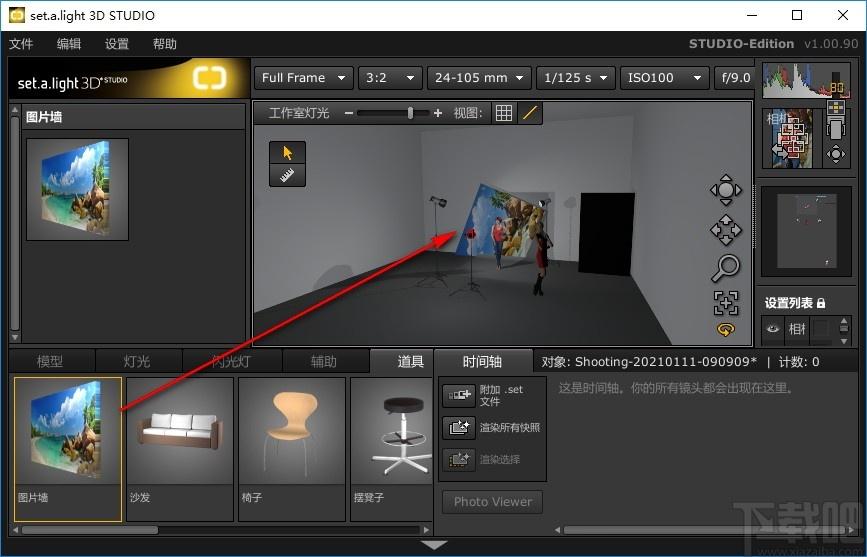Click the settings list up arrow
This screenshot has width=867, height=557.
click(844, 320)
